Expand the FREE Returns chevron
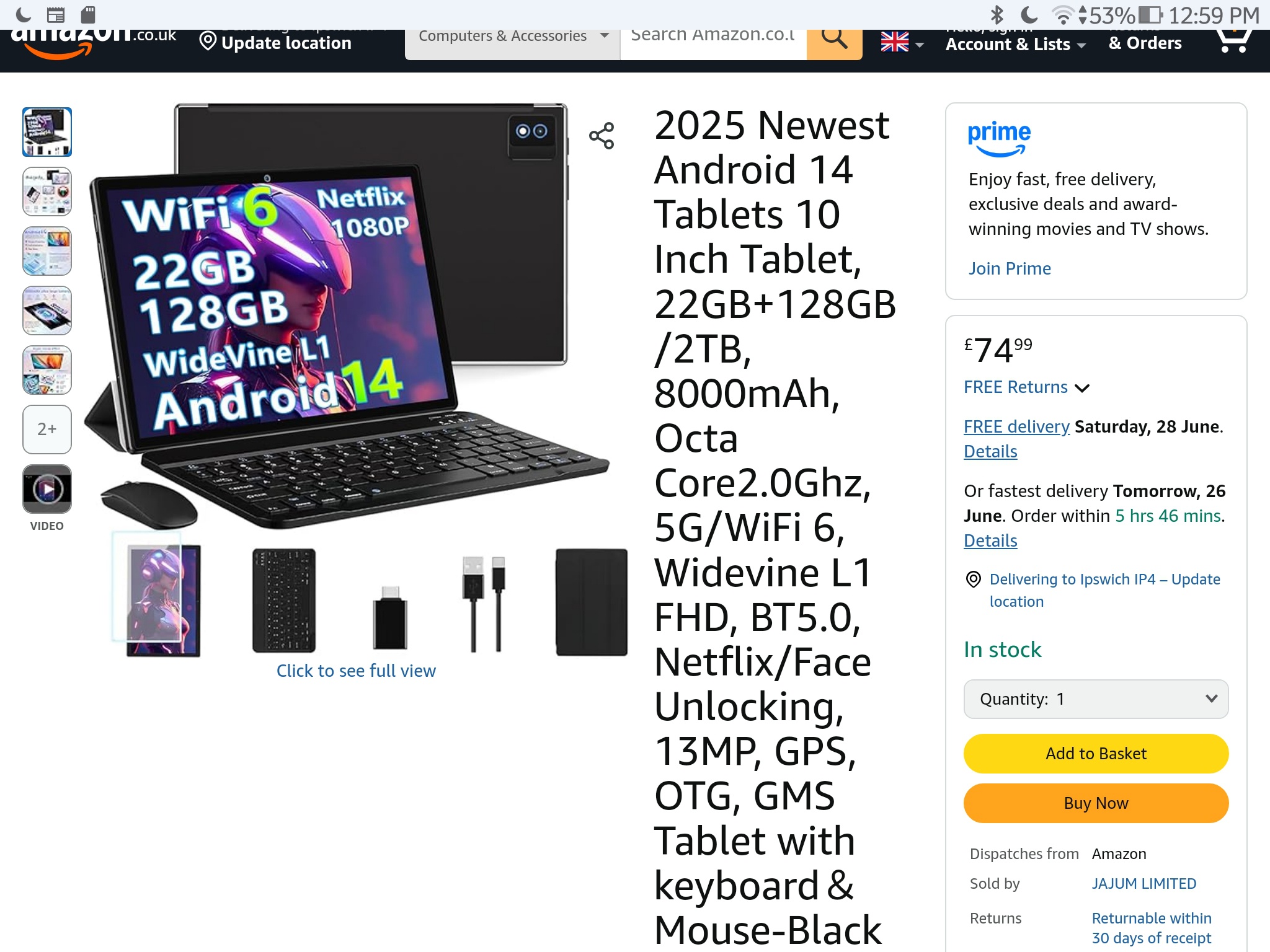 [1082, 388]
